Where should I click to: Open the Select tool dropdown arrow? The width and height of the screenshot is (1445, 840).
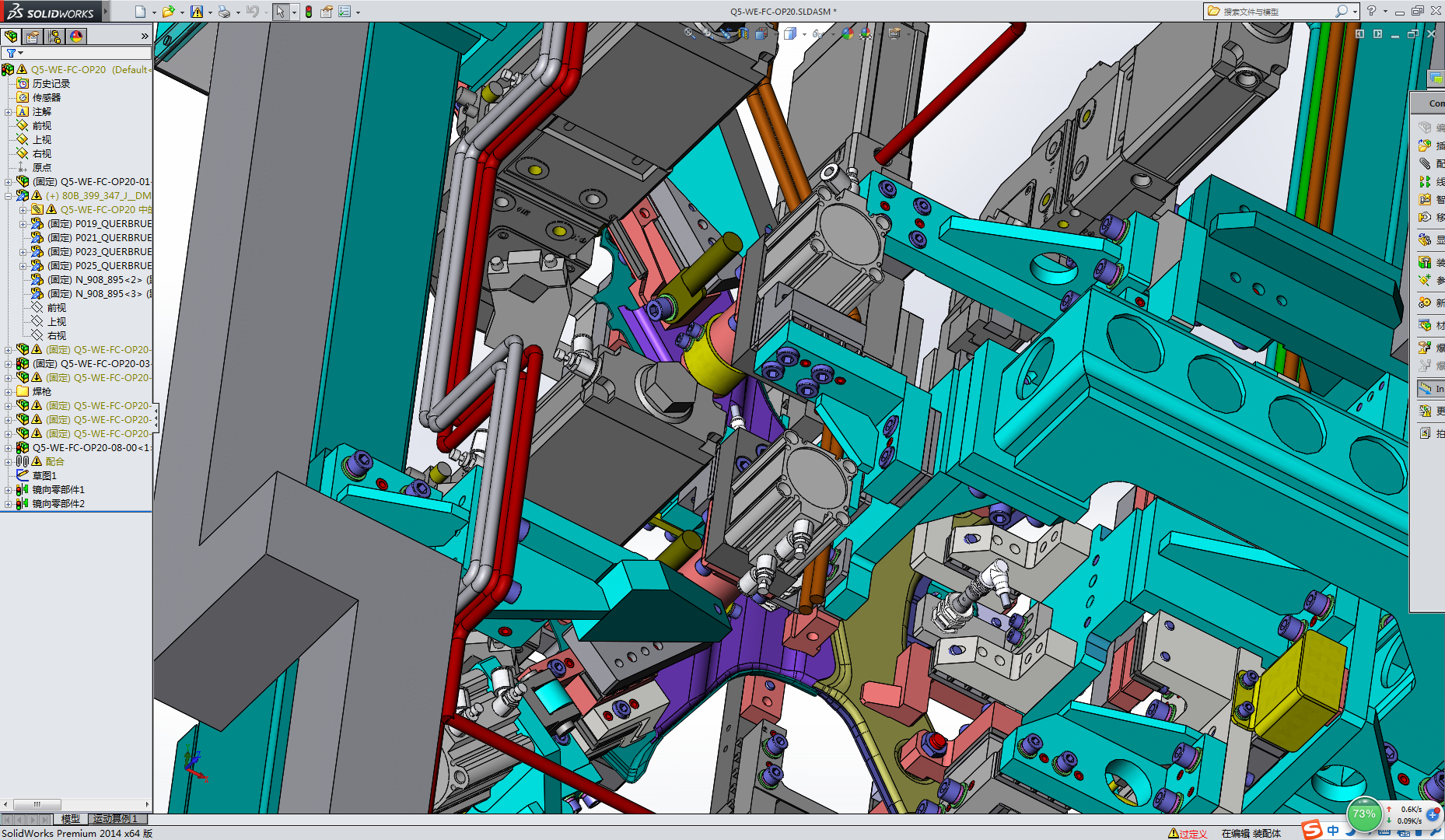(x=294, y=12)
